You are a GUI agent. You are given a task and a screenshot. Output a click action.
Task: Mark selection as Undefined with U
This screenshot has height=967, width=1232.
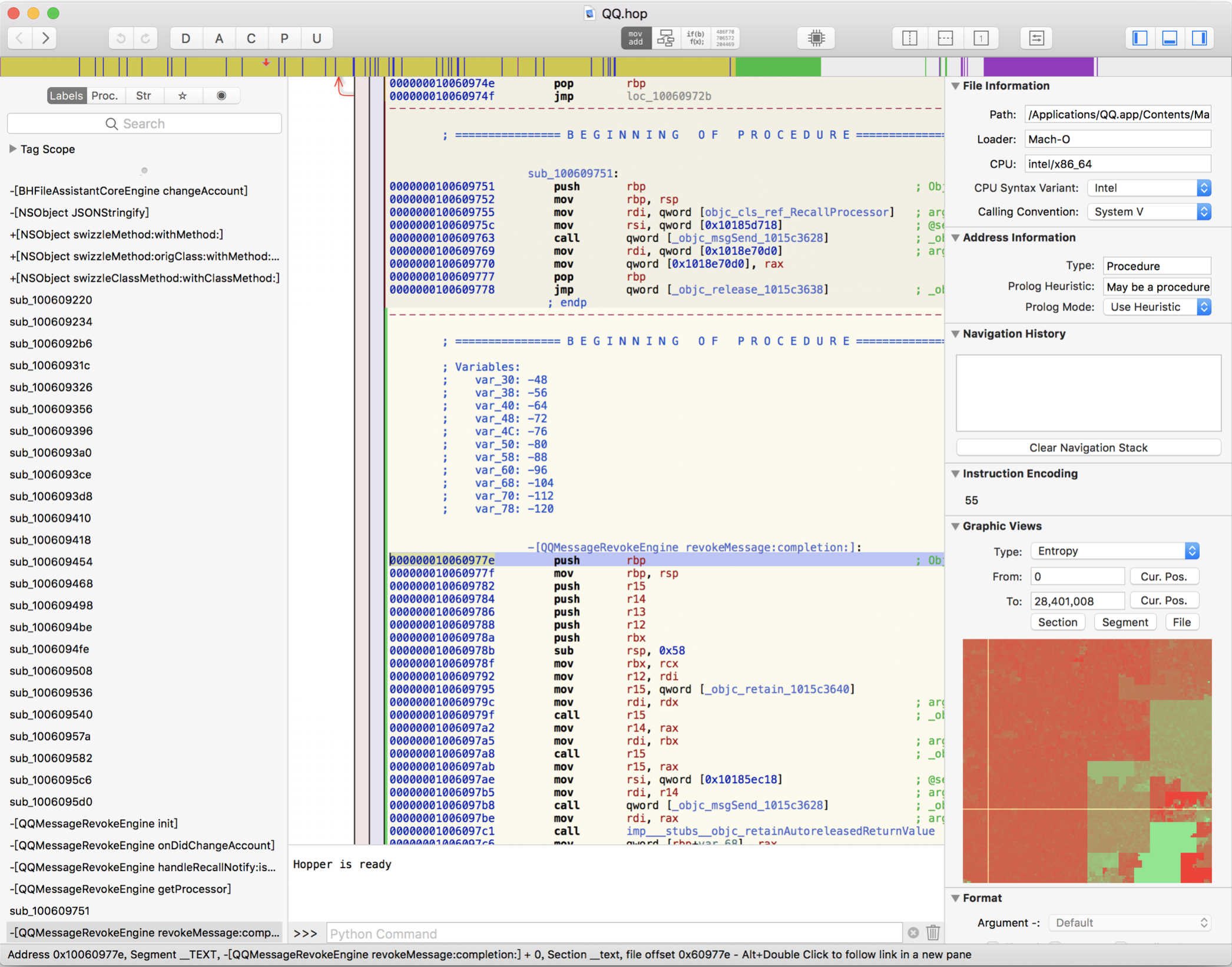click(x=317, y=38)
